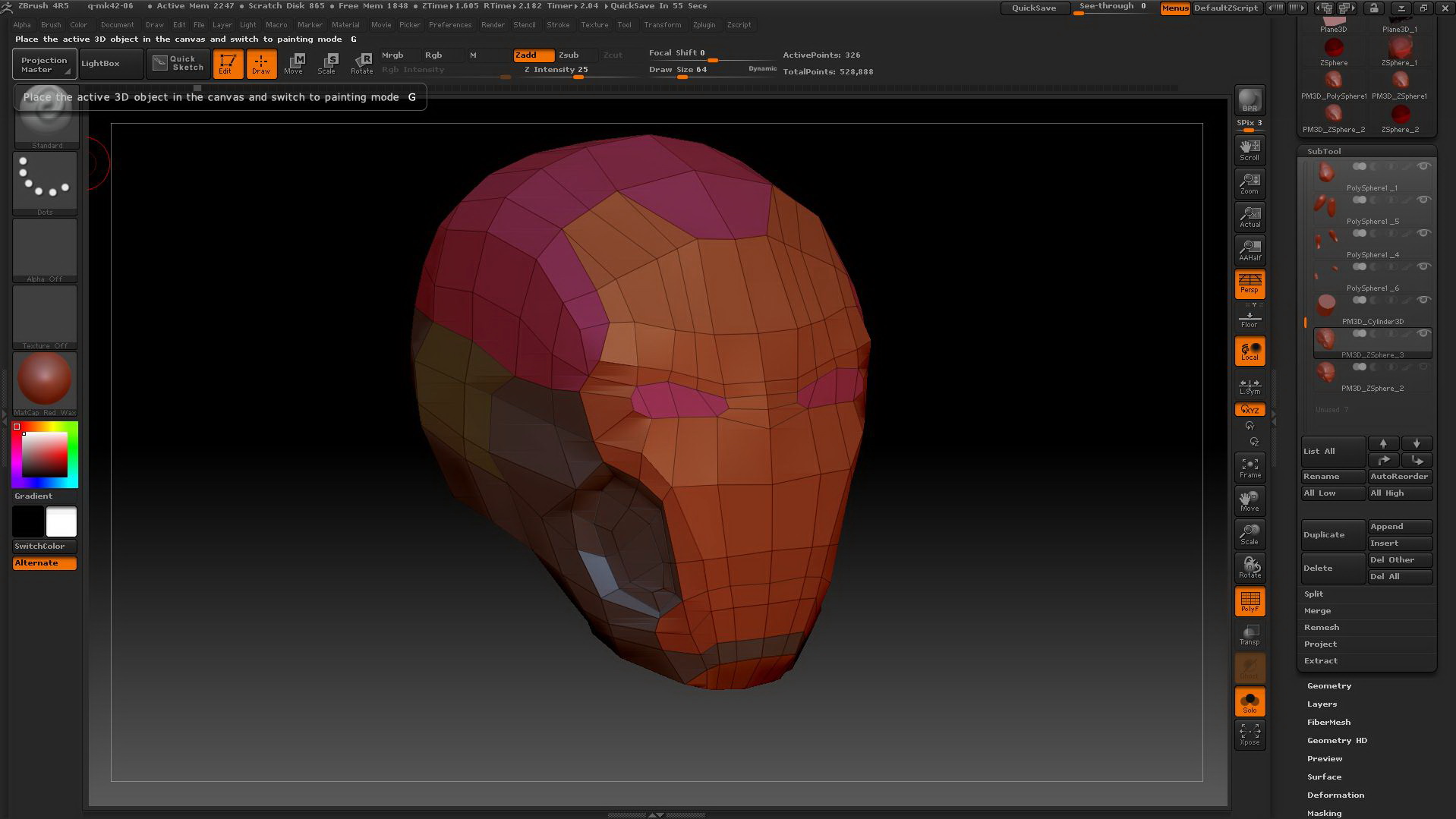Click the QuickSave button

(1034, 8)
